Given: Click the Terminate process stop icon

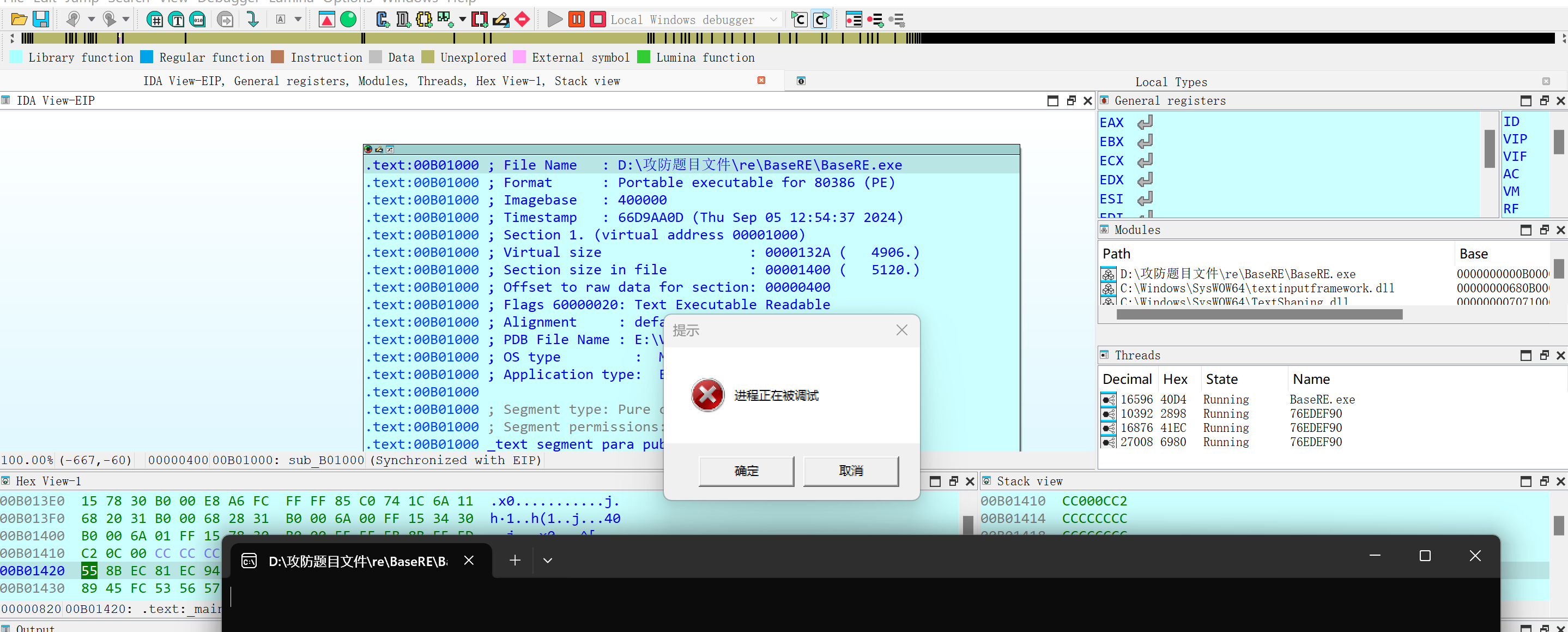Looking at the screenshot, I should pyautogui.click(x=598, y=20).
